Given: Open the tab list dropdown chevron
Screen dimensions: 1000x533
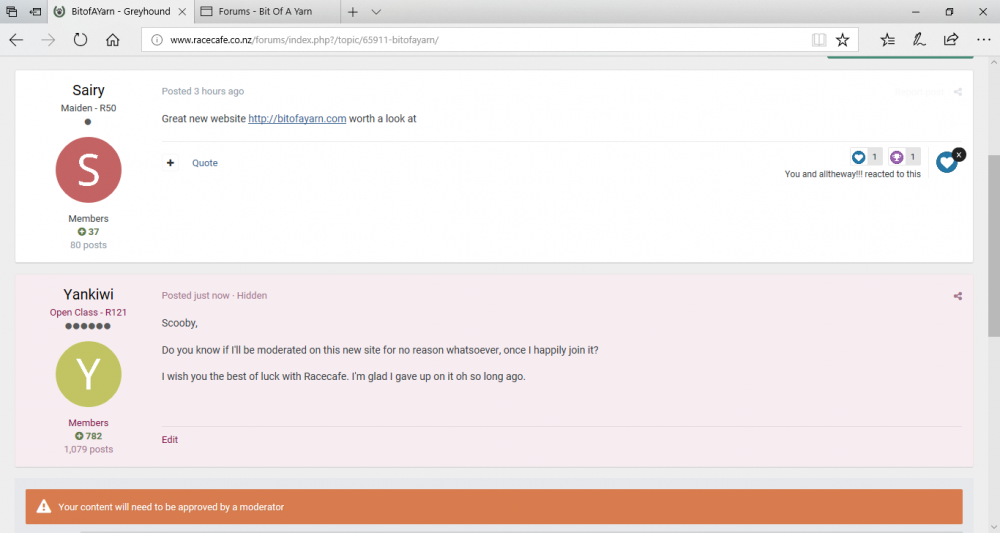Looking at the screenshot, I should pos(376,12).
